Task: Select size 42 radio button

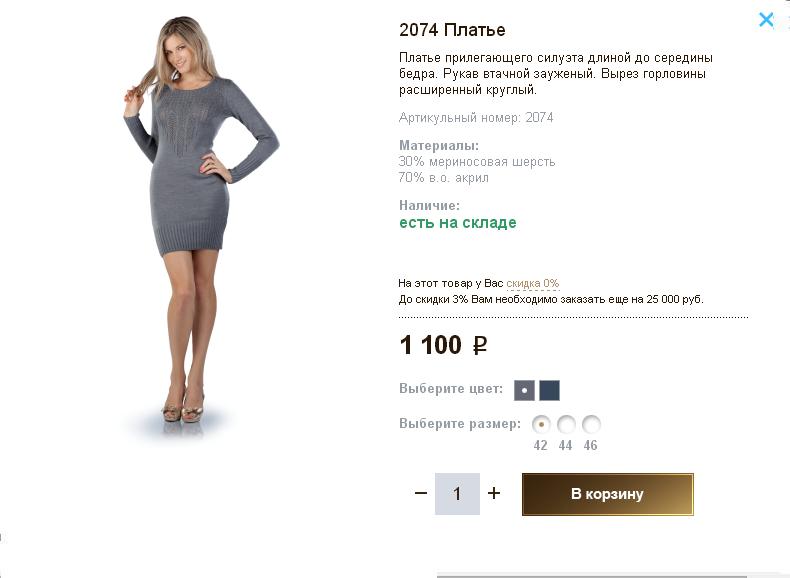Action: coord(541,424)
